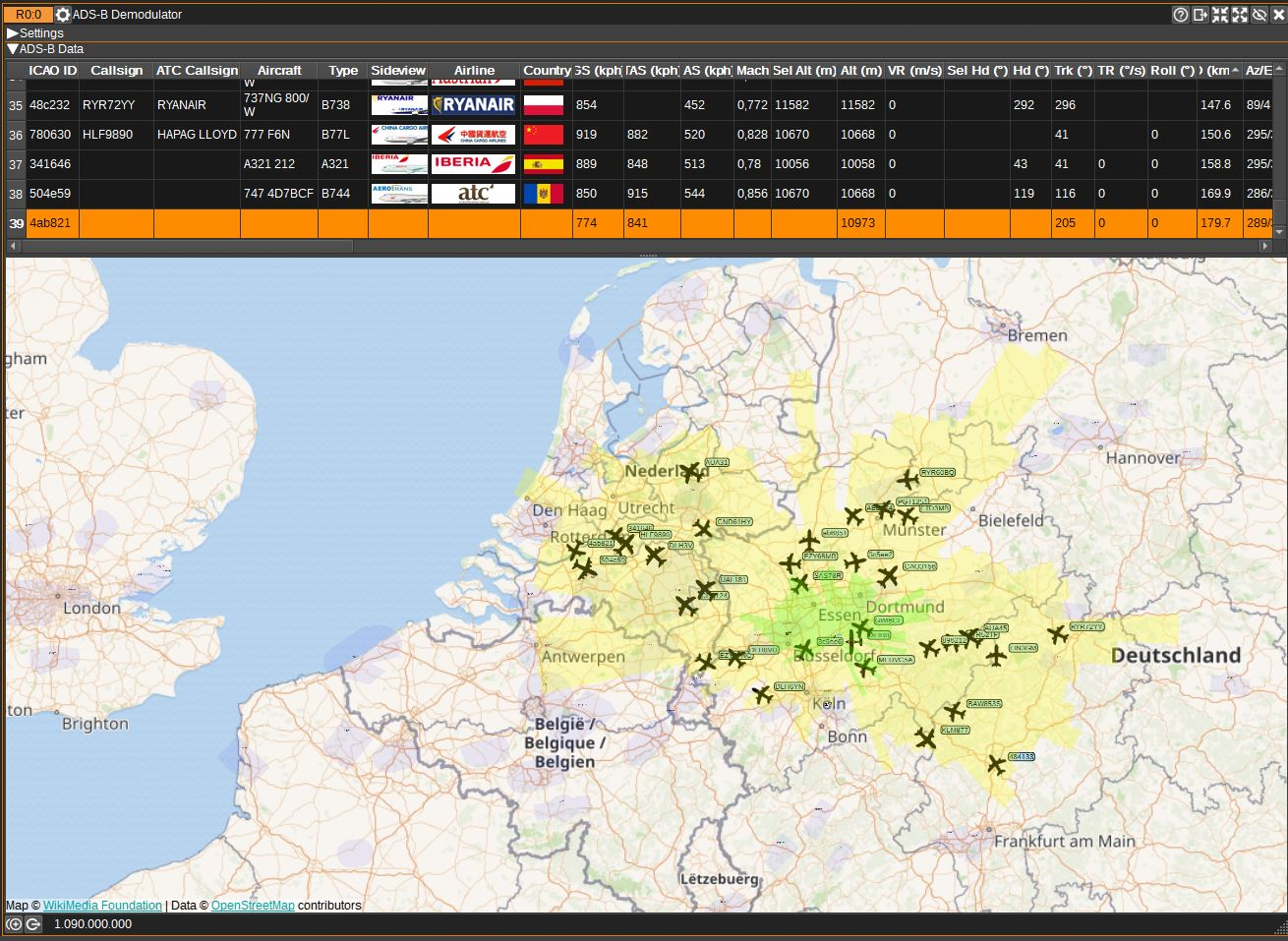Toggle hide window with crossed eye icon
This screenshot has width=1288, height=941.
(1259, 15)
